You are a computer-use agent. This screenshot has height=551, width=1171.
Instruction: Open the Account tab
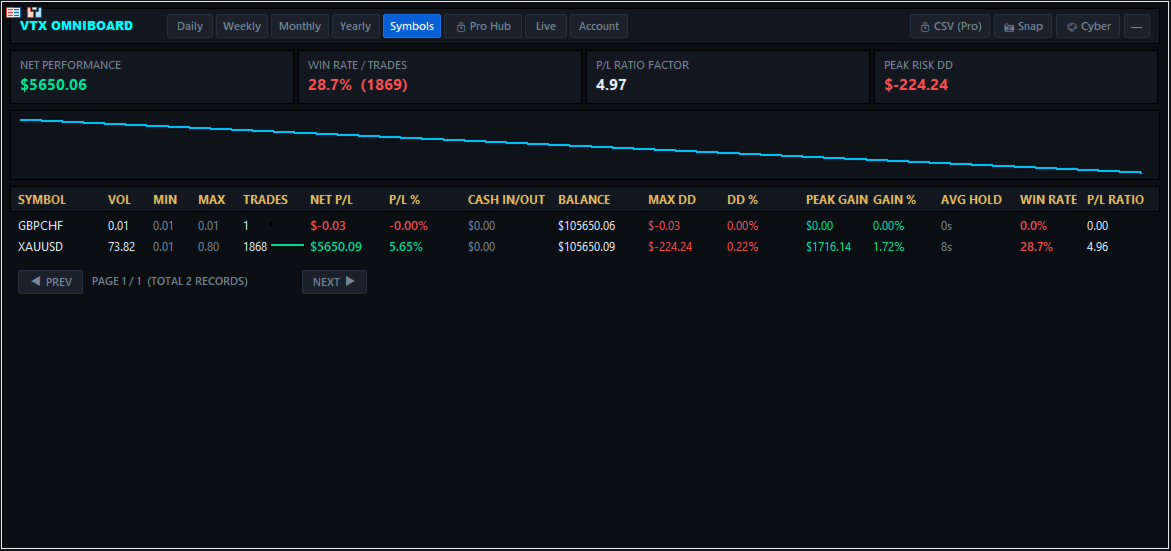coord(599,26)
